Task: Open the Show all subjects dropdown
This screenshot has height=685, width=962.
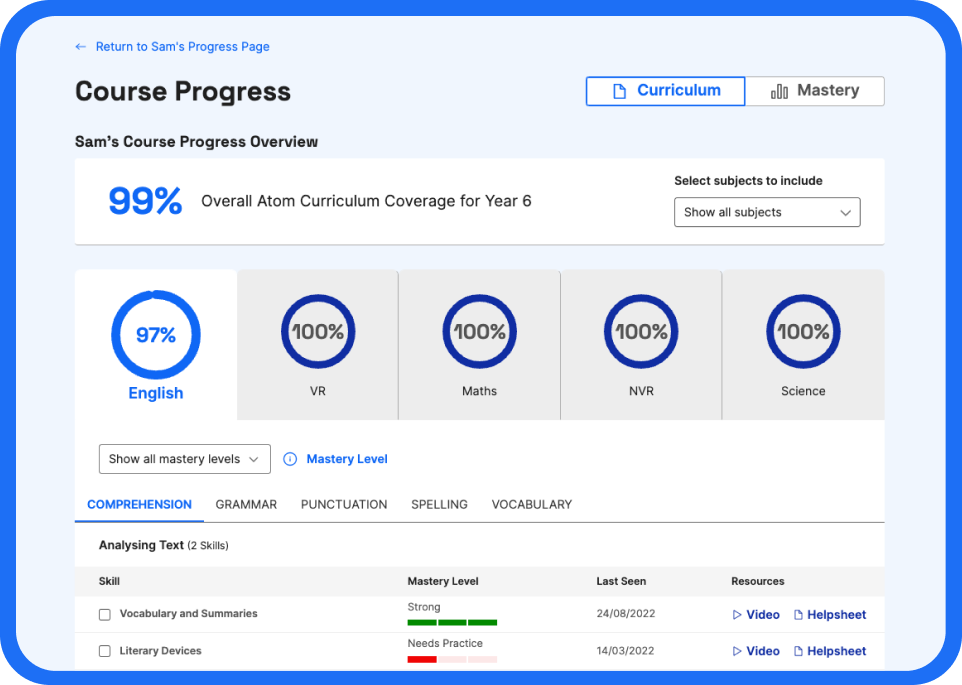Action: tap(766, 212)
